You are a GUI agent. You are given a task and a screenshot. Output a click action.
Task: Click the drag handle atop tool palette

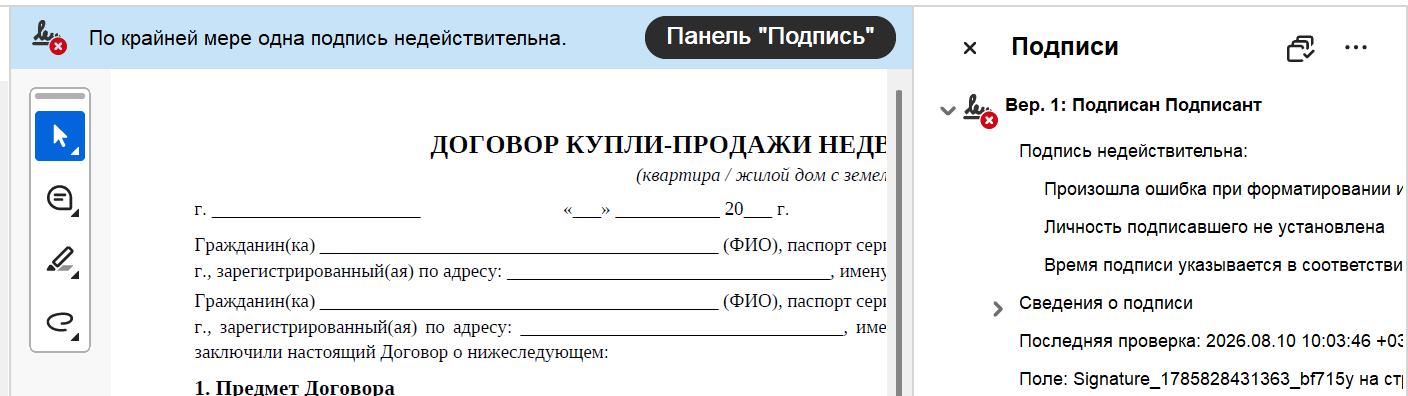click(60, 96)
